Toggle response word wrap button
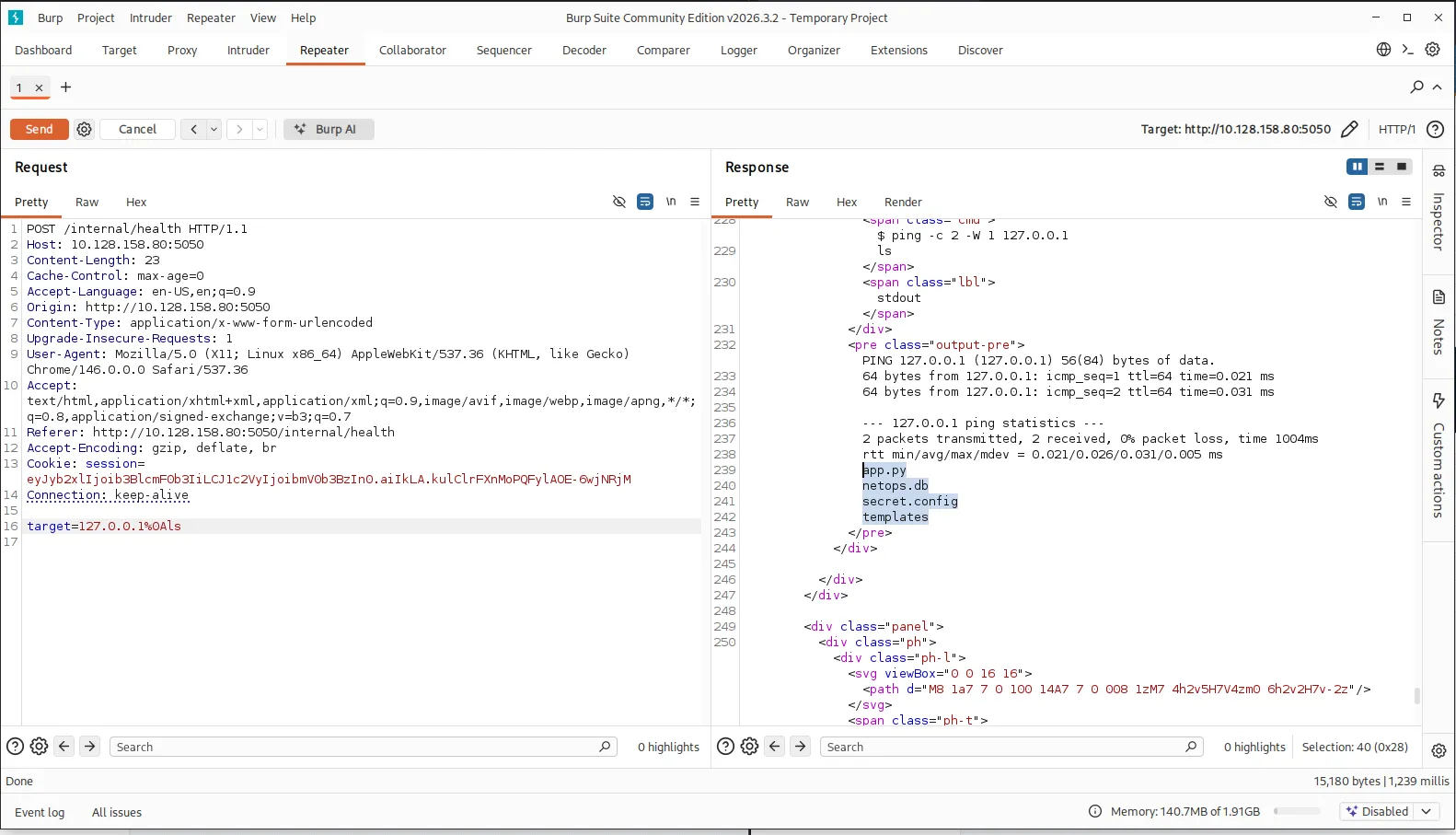The width and height of the screenshot is (1456, 835). (x=1357, y=202)
